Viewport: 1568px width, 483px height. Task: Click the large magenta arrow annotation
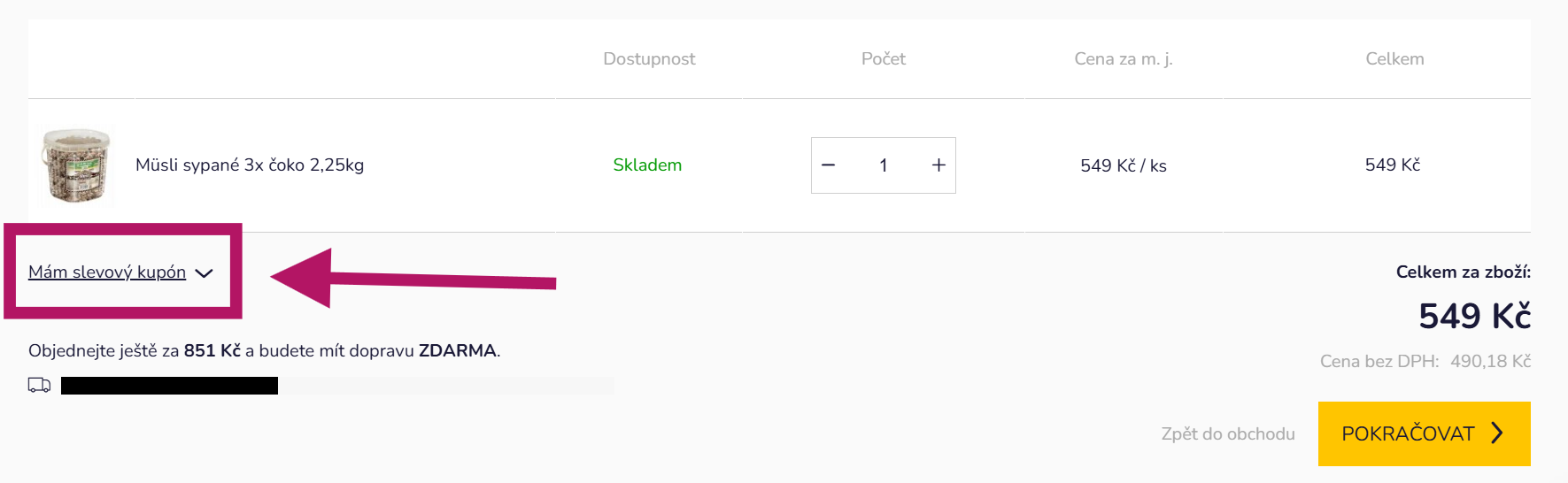tap(412, 280)
